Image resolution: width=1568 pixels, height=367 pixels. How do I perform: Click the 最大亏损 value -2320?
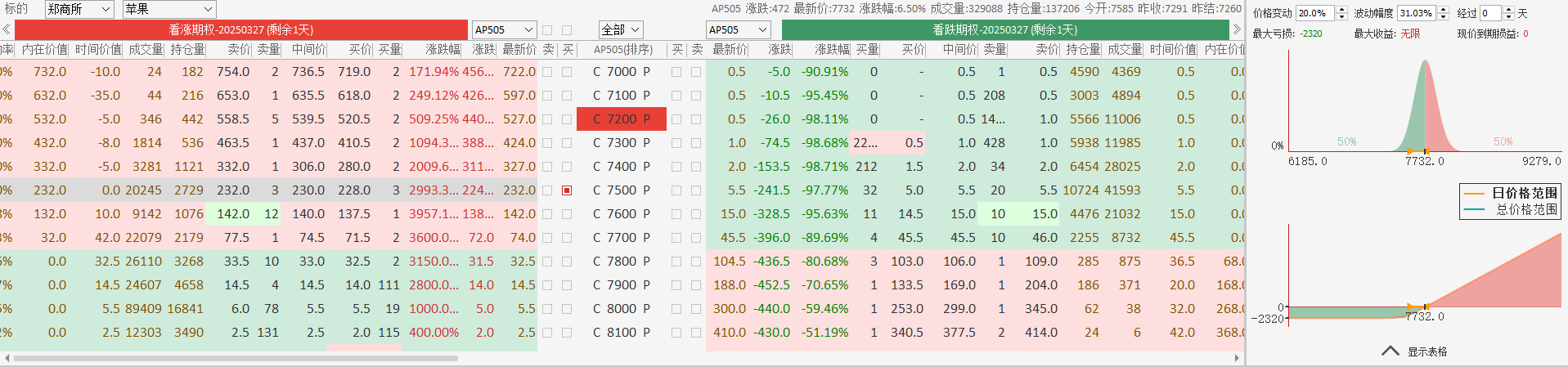1311,34
